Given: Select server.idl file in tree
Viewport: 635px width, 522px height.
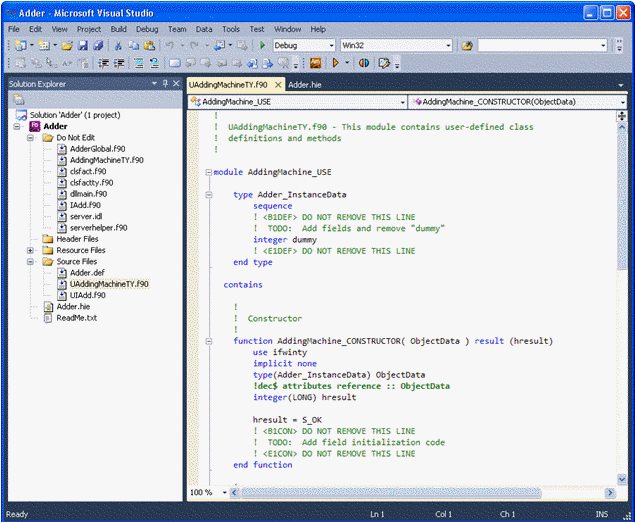Looking at the screenshot, I should point(86,217).
